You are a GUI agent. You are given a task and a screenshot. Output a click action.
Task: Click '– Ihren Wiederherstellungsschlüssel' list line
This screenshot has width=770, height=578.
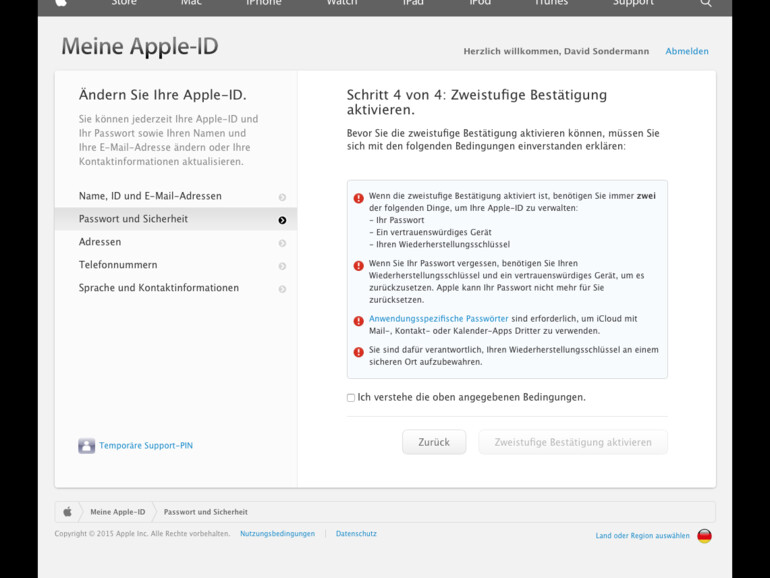pos(440,245)
